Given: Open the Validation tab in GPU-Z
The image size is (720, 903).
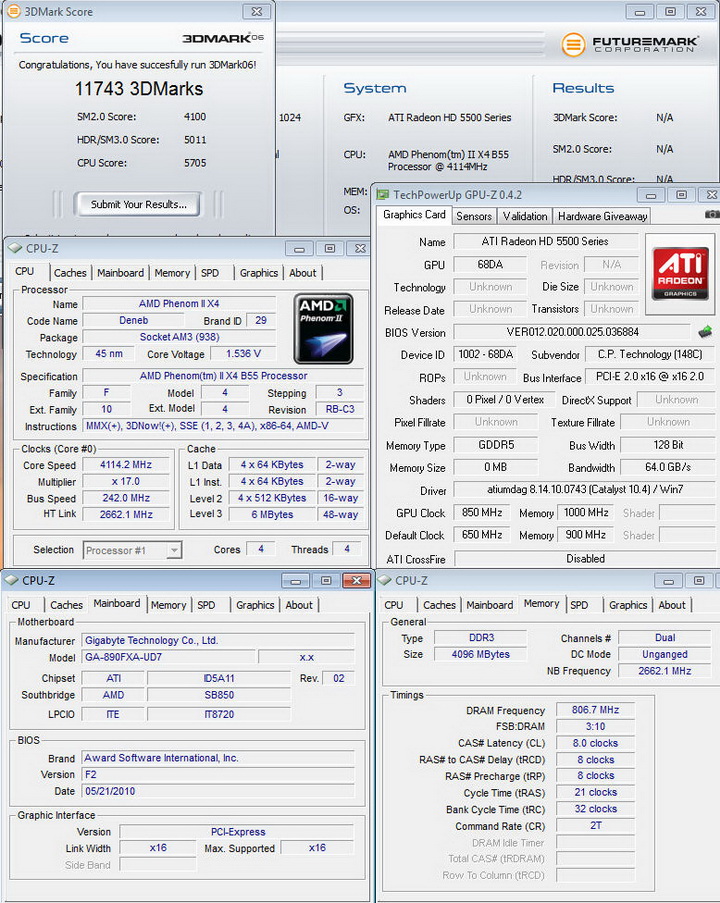Looking at the screenshot, I should tap(525, 216).
